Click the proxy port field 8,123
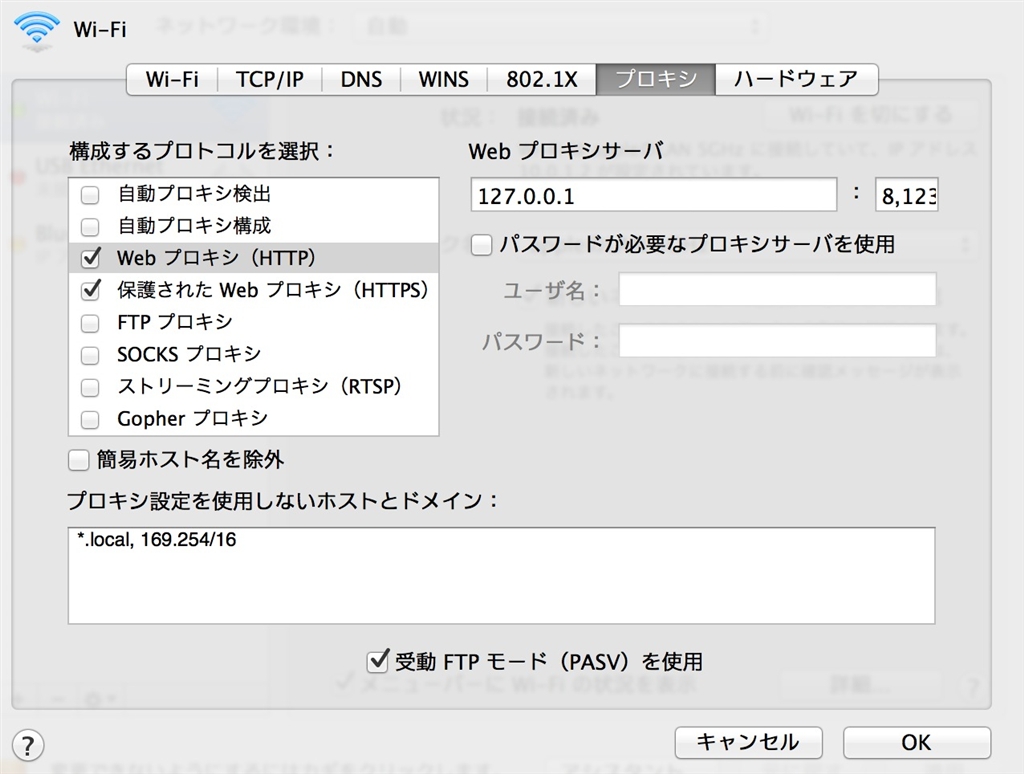The width and height of the screenshot is (1024, 774). tap(906, 195)
